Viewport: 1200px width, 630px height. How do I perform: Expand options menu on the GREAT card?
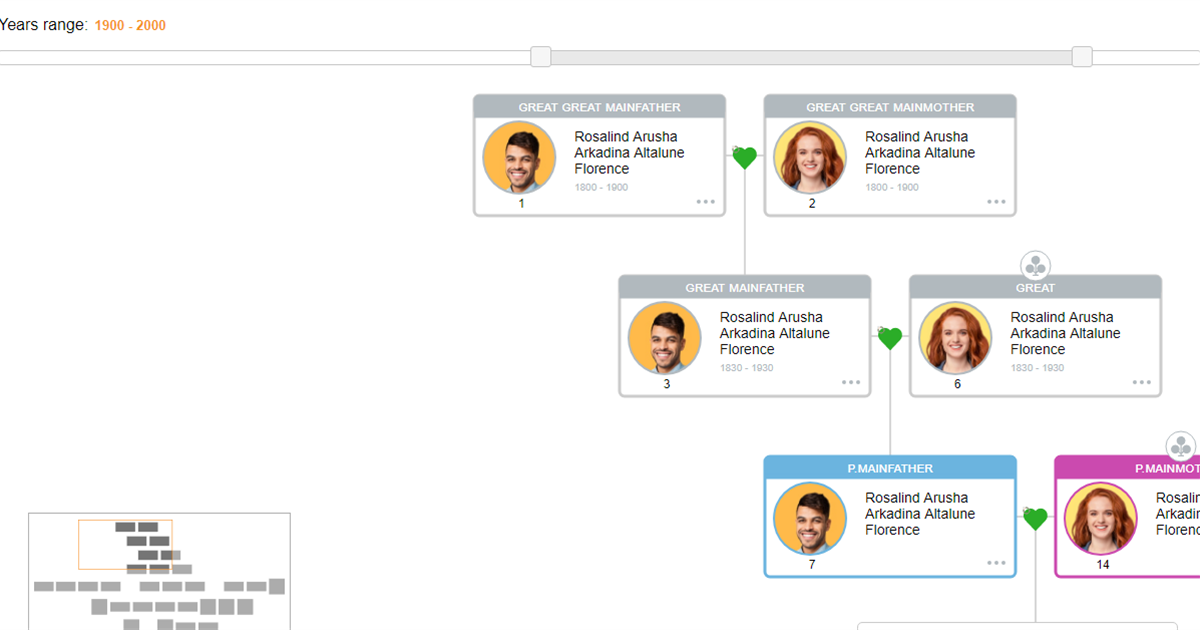click(1142, 381)
